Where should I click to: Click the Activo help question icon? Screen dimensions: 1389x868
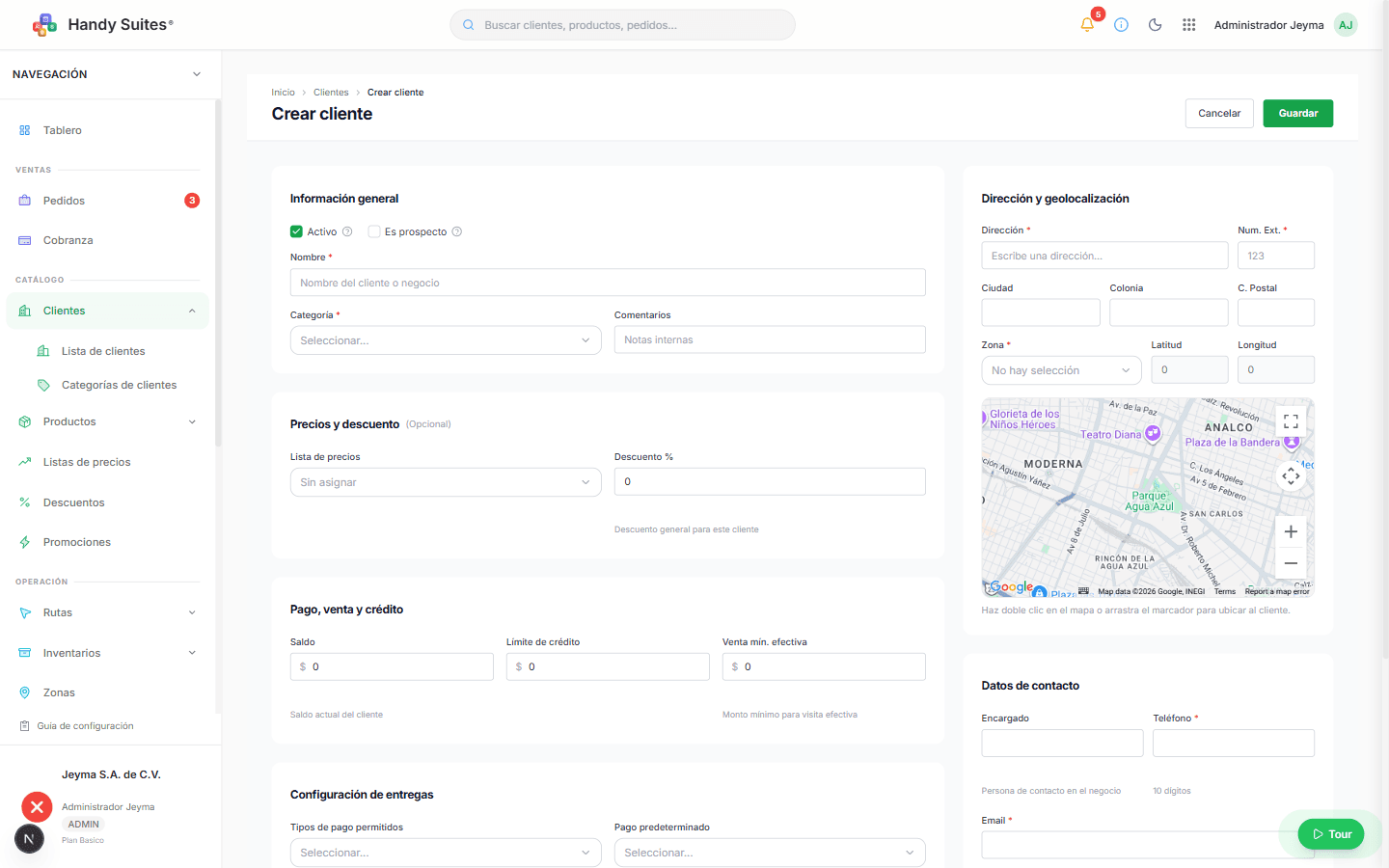tap(347, 231)
